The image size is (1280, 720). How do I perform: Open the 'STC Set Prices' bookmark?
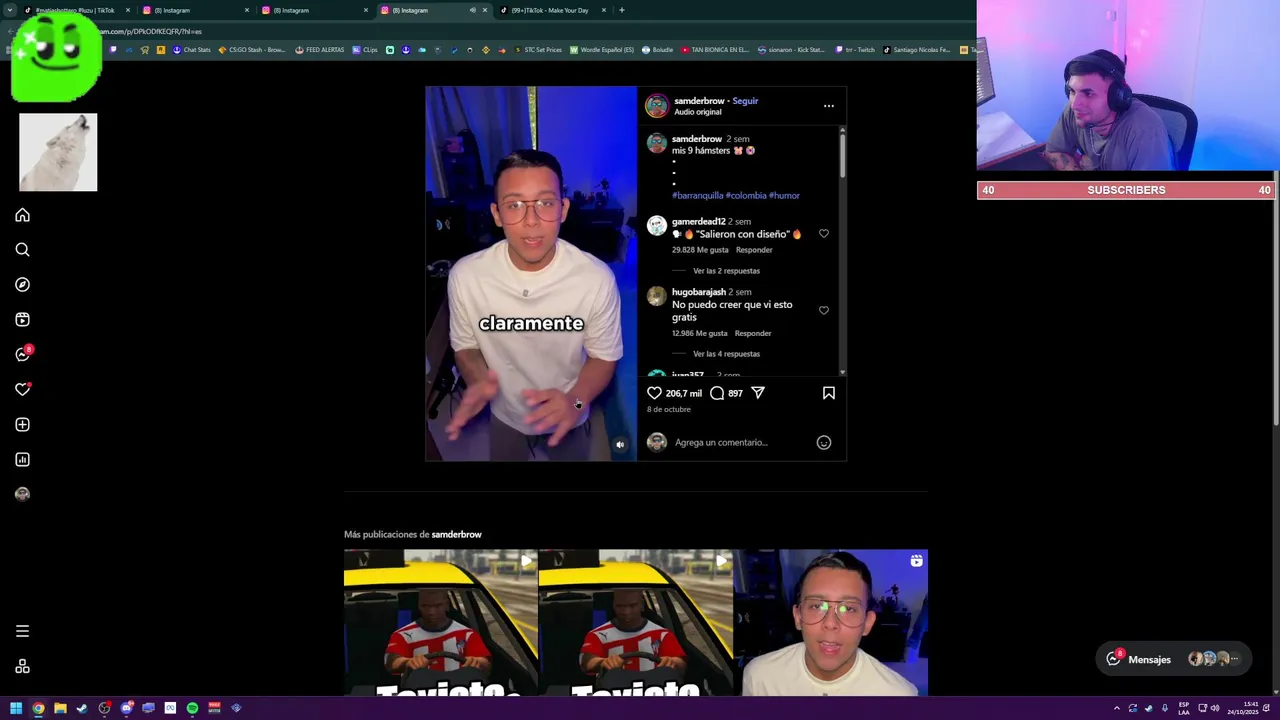coord(538,50)
